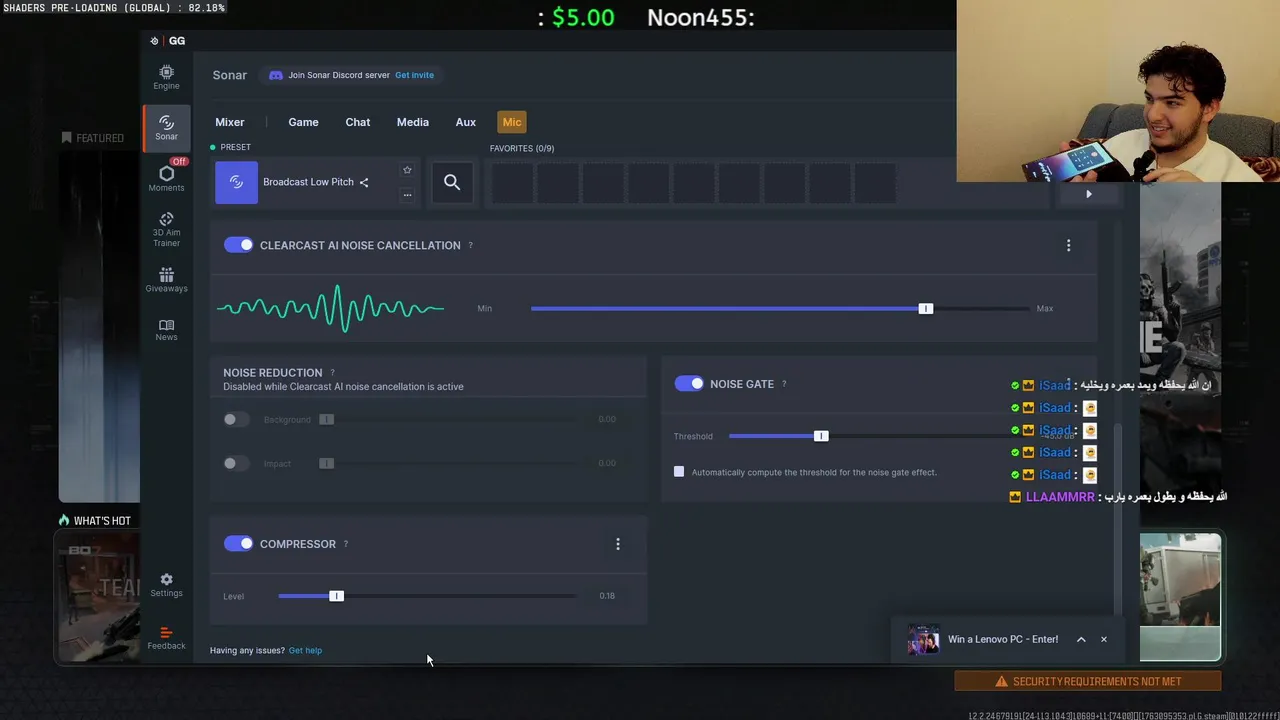
Task: Switch to the Media tab
Action: tap(412, 122)
